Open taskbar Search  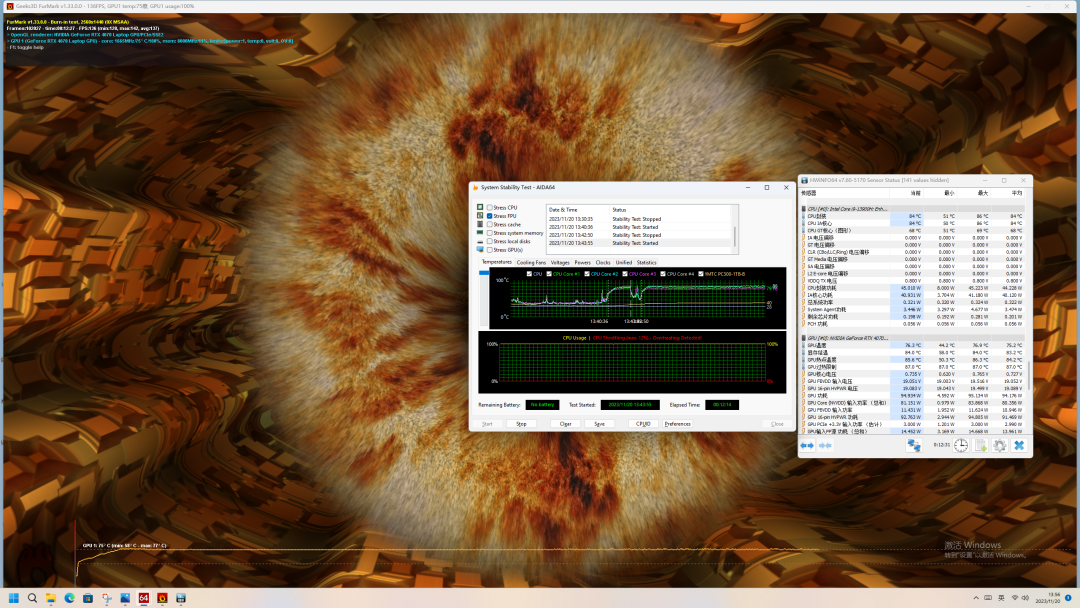32,598
